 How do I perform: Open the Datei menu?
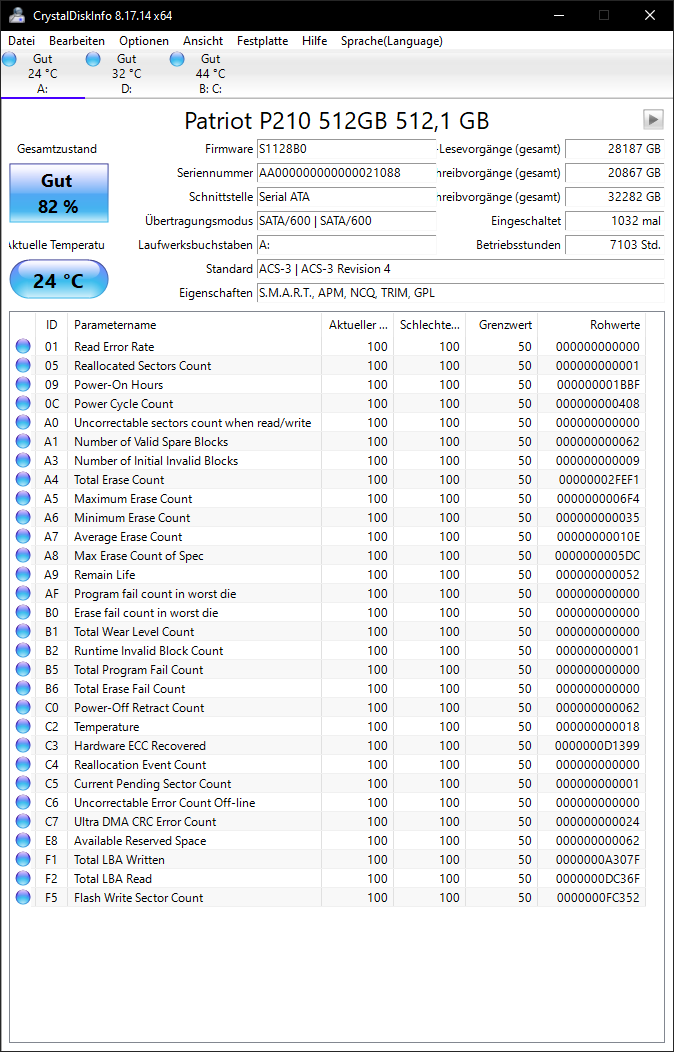coord(21,41)
